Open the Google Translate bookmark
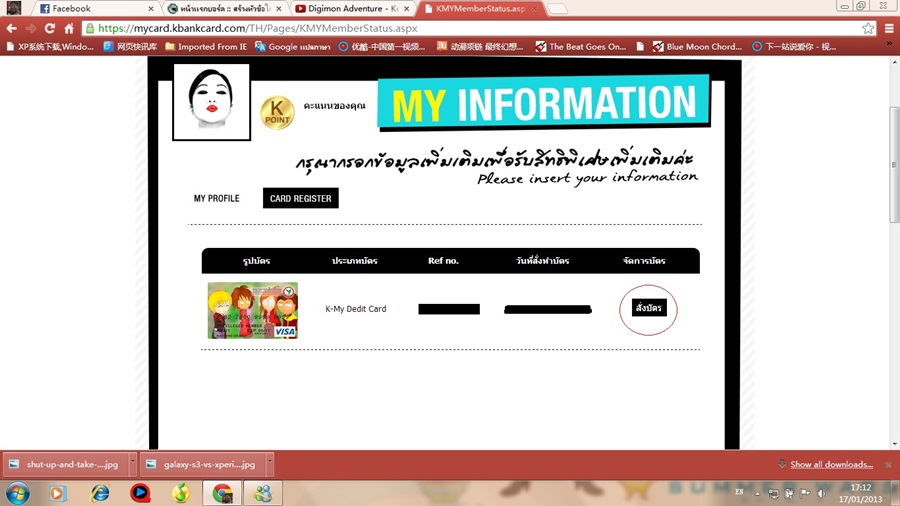Viewport: 900px width, 506px height. [x=293, y=46]
